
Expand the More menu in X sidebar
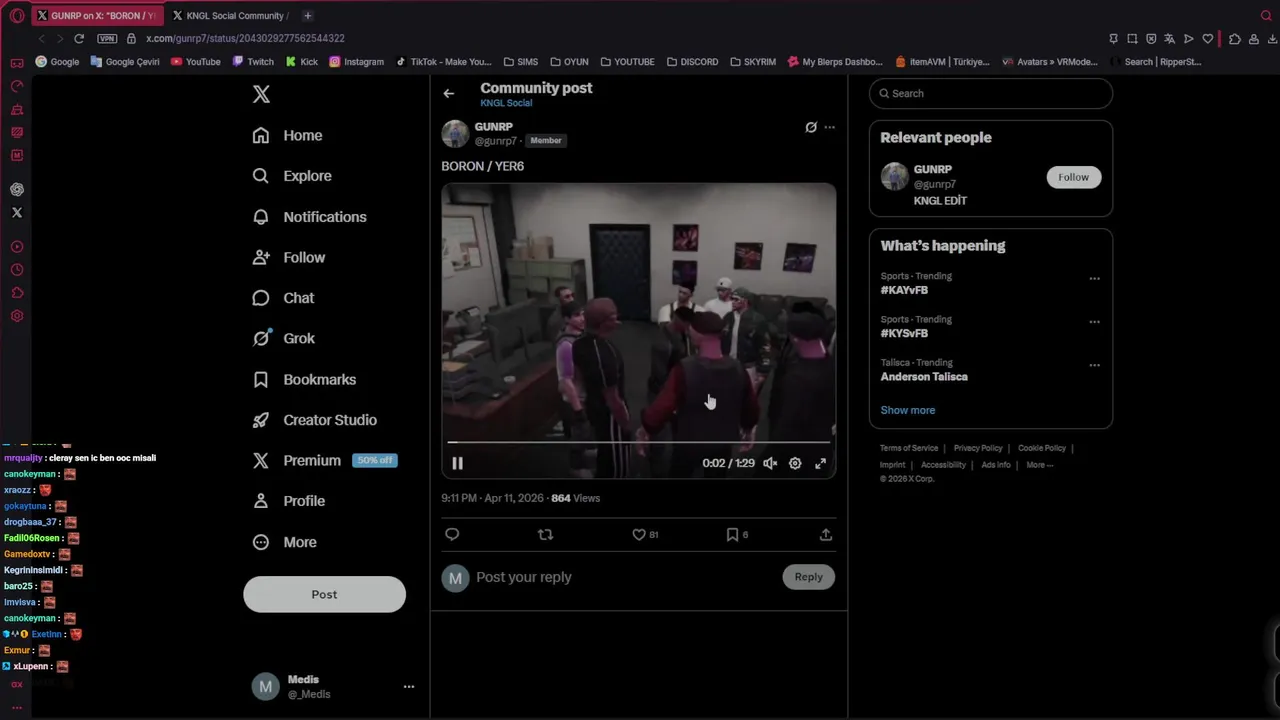(284, 542)
